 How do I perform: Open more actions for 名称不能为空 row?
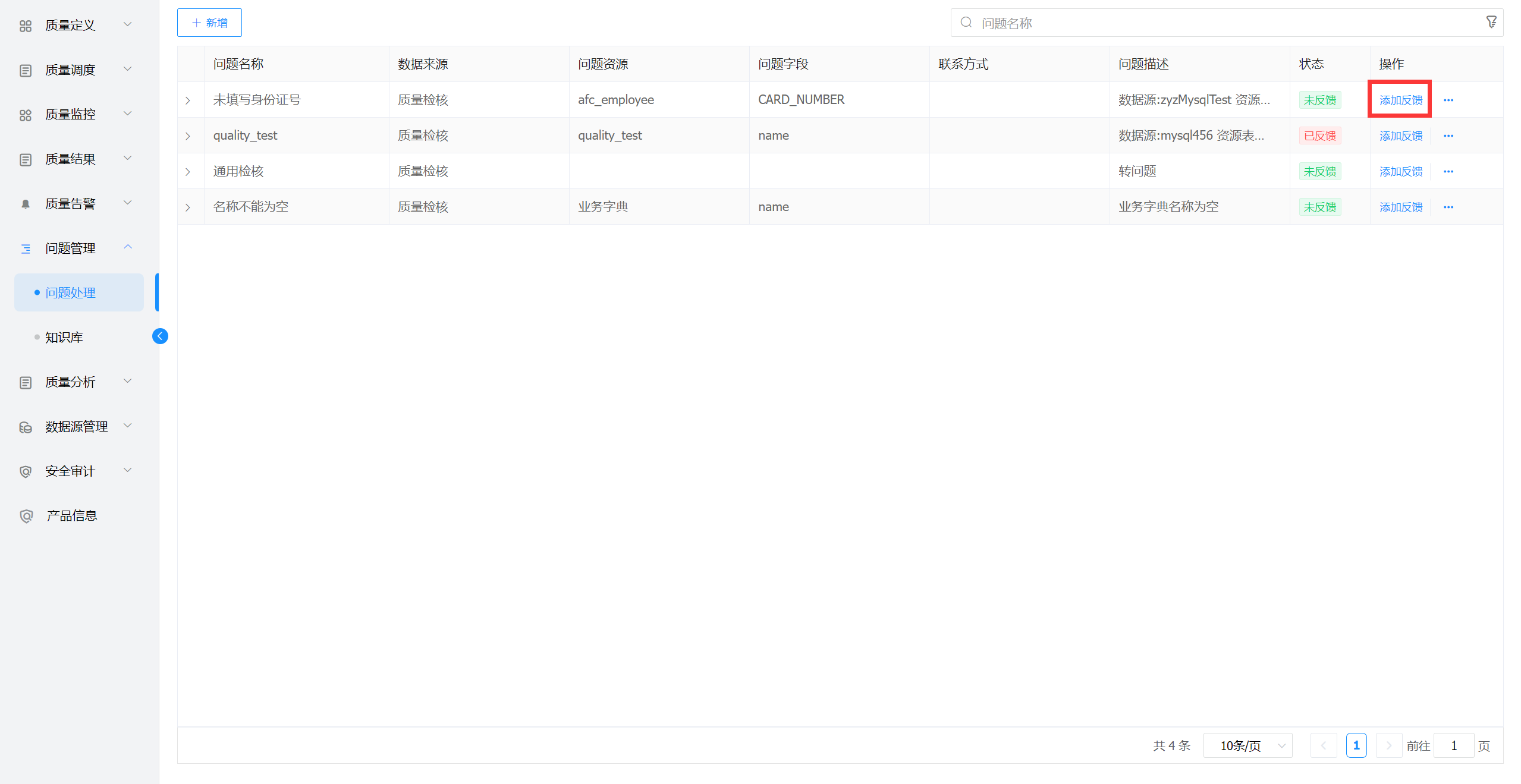point(1448,207)
